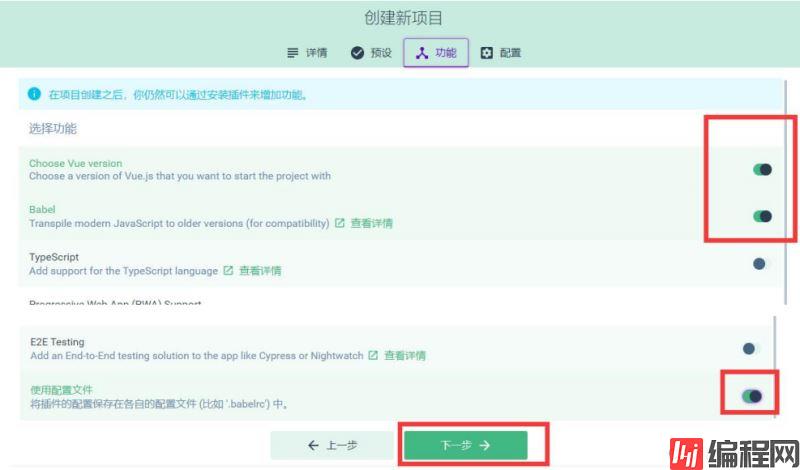Switch to the 详情 tab
Image resolution: width=800 pixels, height=470 pixels.
[306, 53]
